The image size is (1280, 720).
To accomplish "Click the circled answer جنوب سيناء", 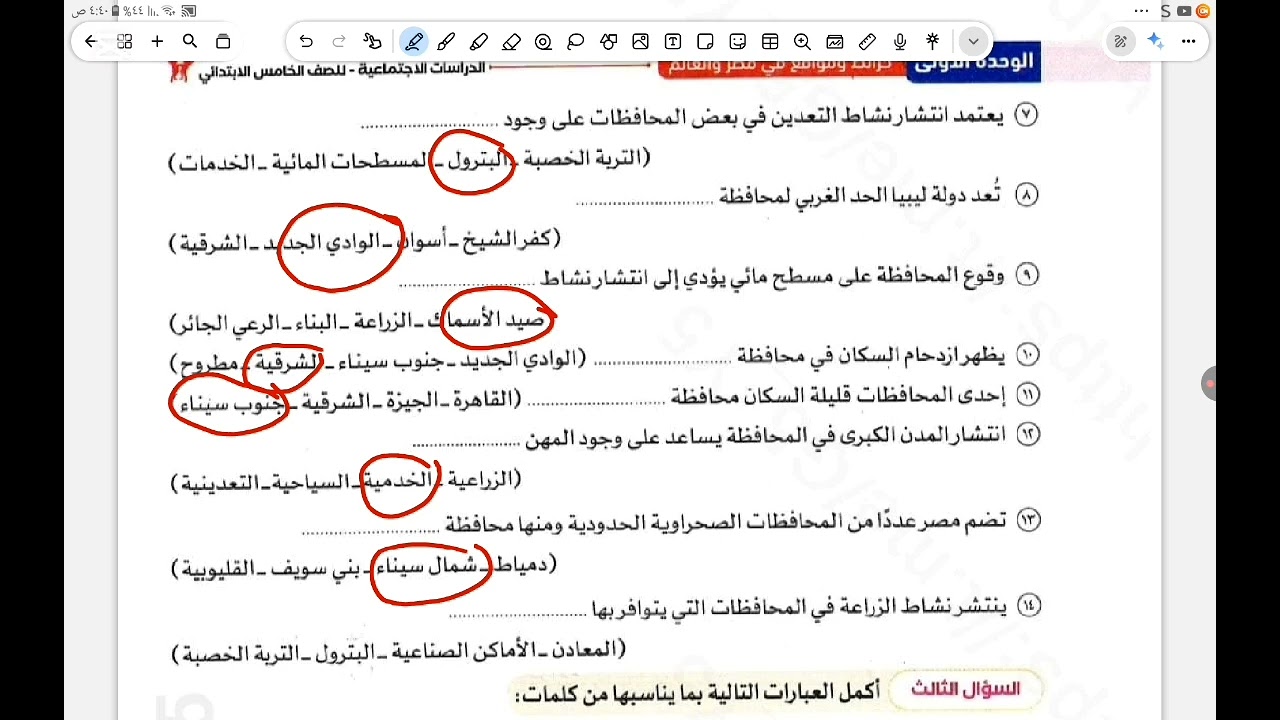I will 228,404.
